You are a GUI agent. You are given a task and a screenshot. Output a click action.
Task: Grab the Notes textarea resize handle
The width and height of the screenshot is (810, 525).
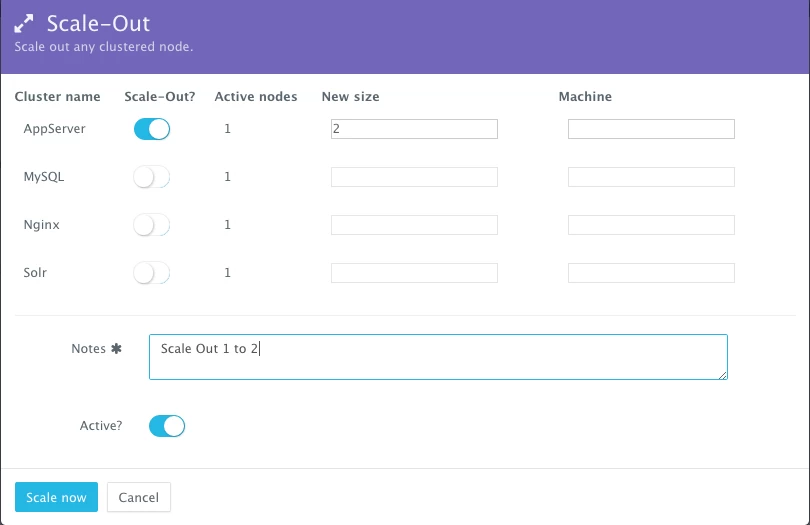723,375
